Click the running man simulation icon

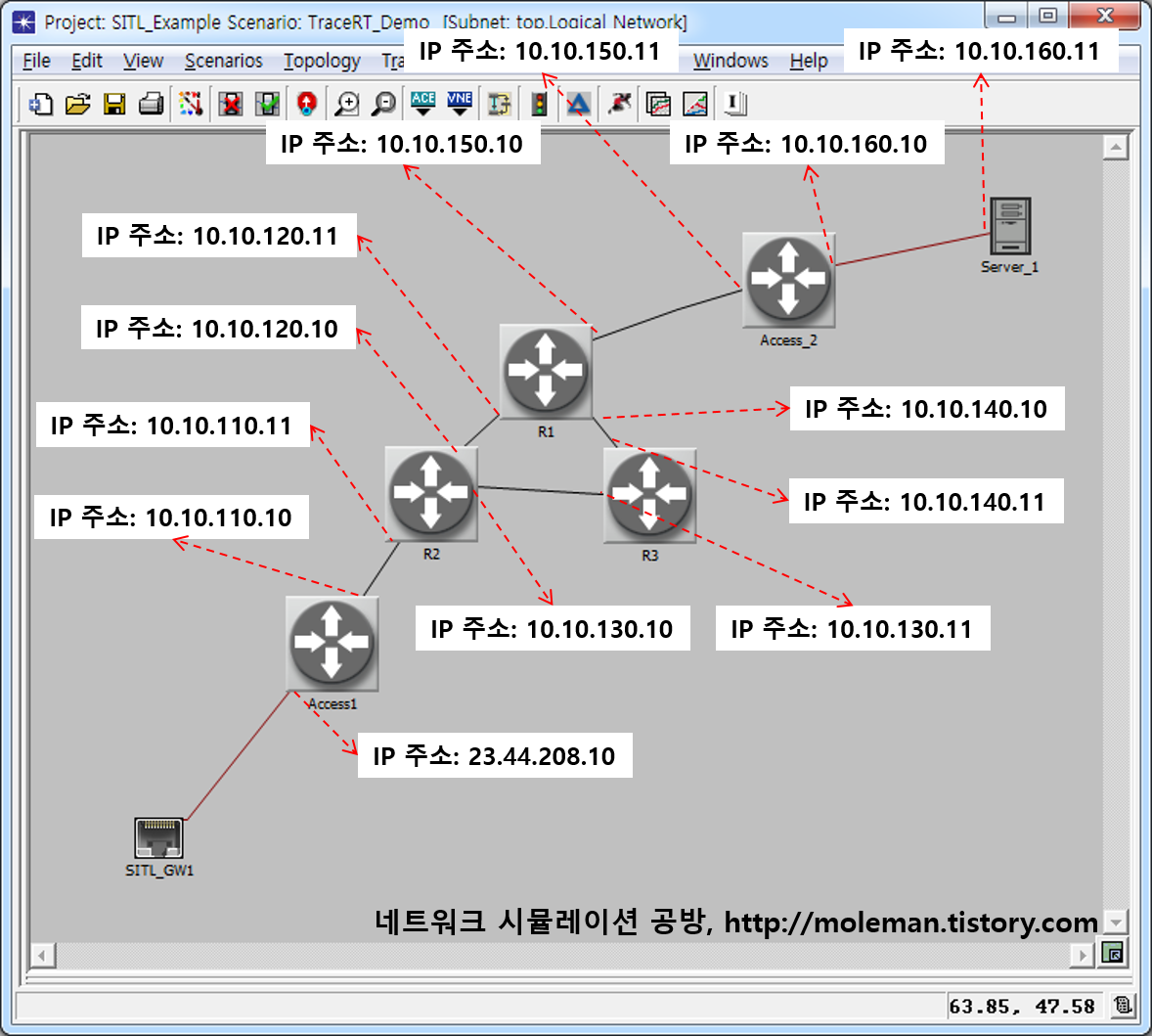619,105
